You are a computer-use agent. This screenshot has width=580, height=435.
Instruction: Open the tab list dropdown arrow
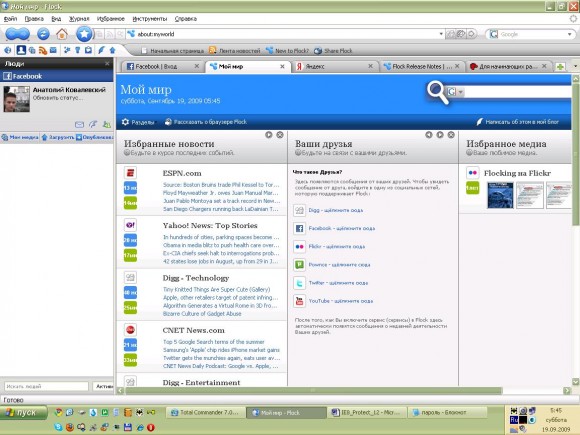click(x=575, y=66)
